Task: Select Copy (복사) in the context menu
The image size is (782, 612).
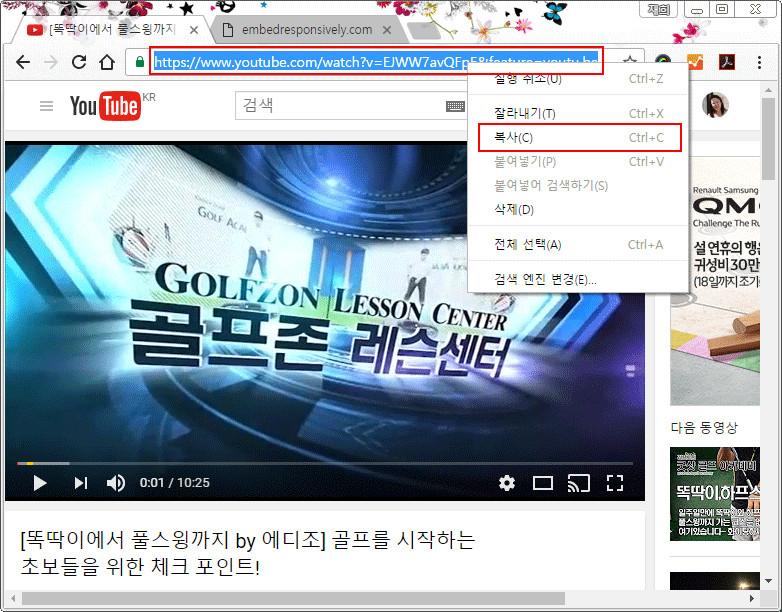Action: coord(580,138)
